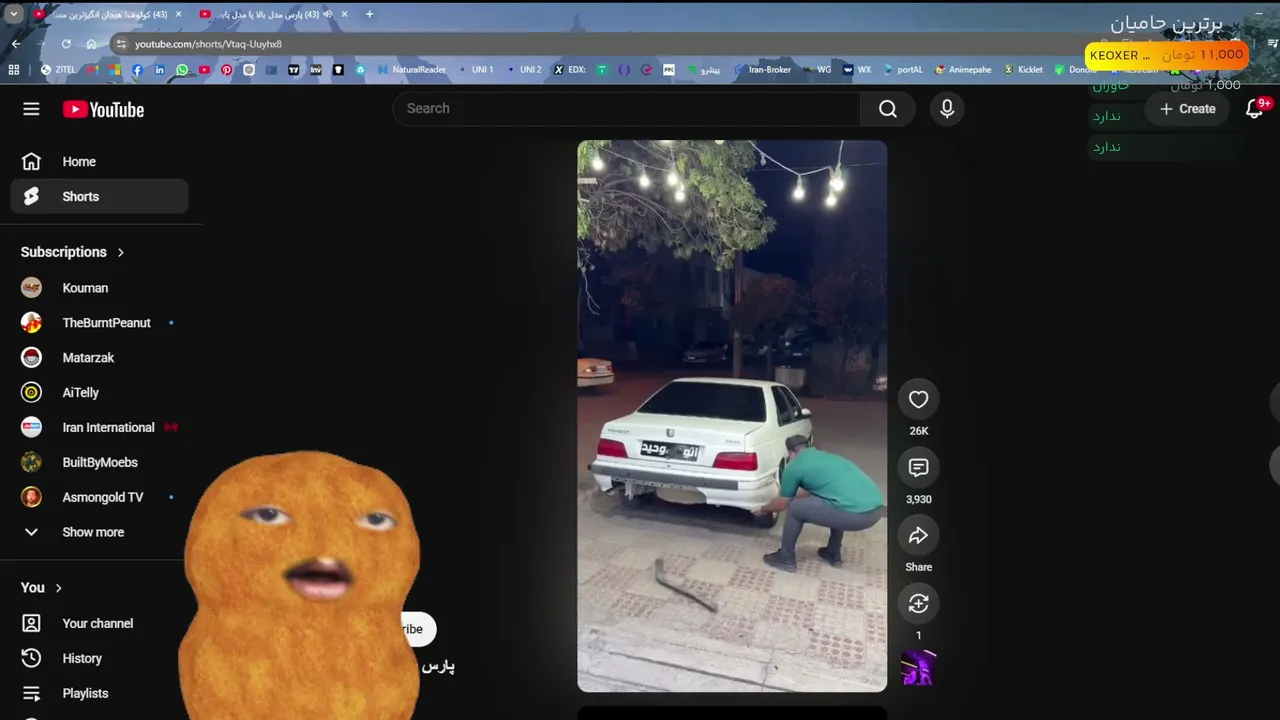Image resolution: width=1280 pixels, height=720 pixels.
Task: Open the portAL bookmark
Action: click(903, 70)
